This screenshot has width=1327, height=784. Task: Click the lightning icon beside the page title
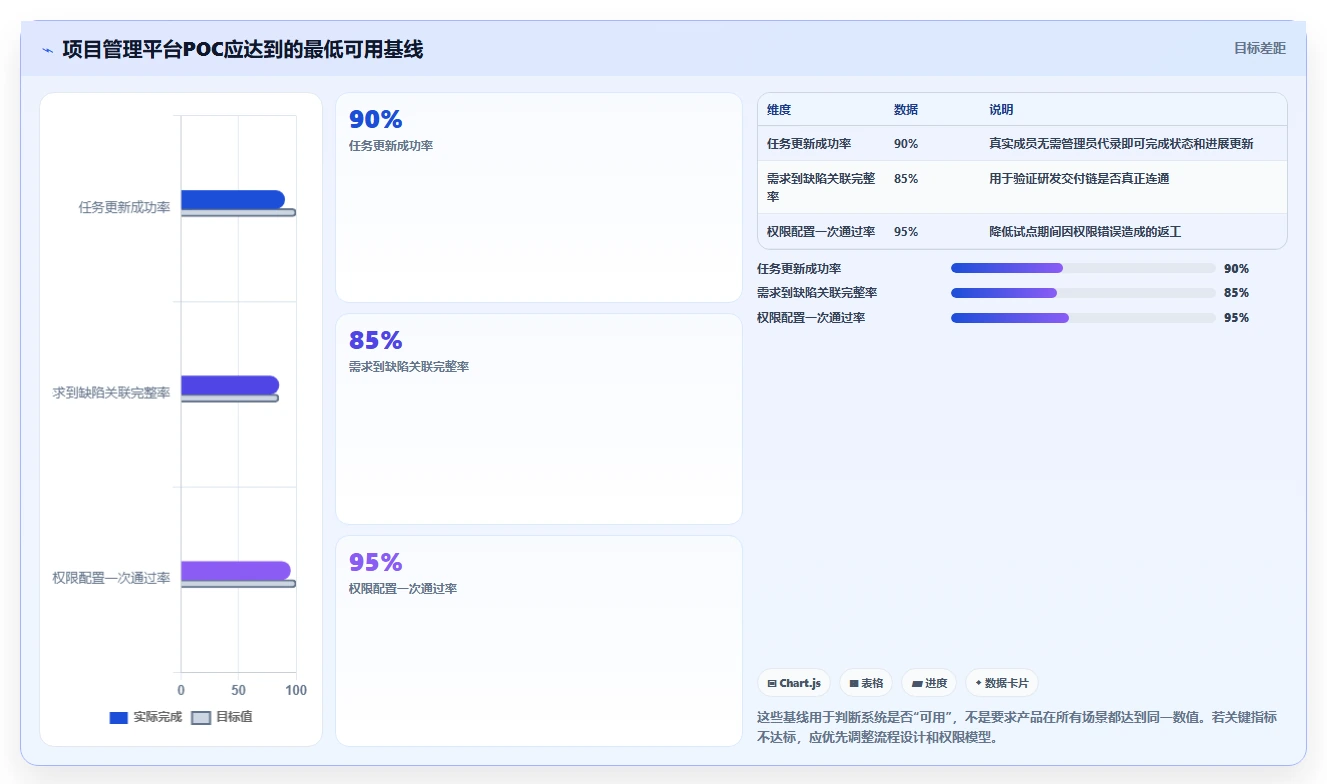(47, 50)
